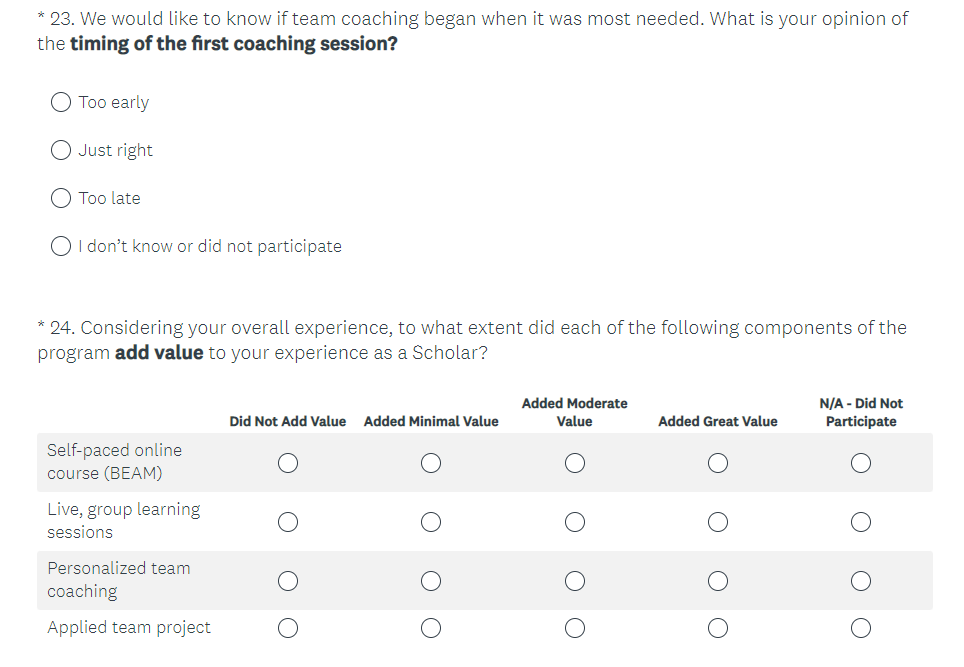Mark Self-paced online course N/A Did Not Participate
This screenshot has height=667, width=964.
[861, 463]
